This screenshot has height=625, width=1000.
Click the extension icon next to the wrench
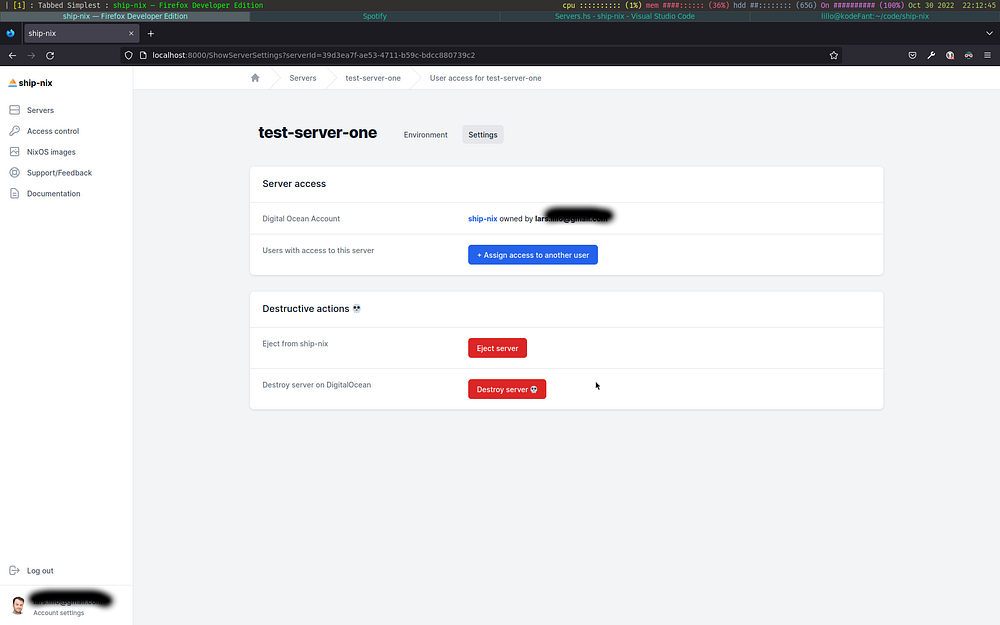tap(950, 55)
